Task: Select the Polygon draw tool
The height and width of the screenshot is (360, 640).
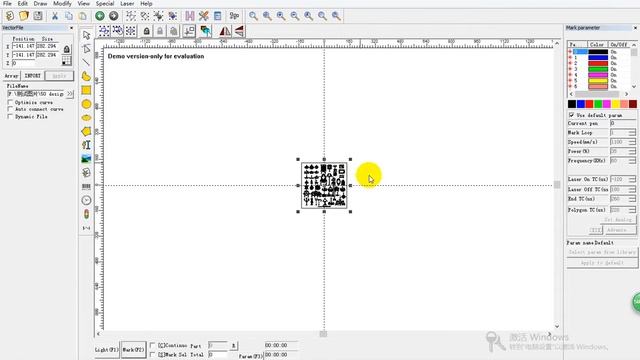Action: coord(86,131)
